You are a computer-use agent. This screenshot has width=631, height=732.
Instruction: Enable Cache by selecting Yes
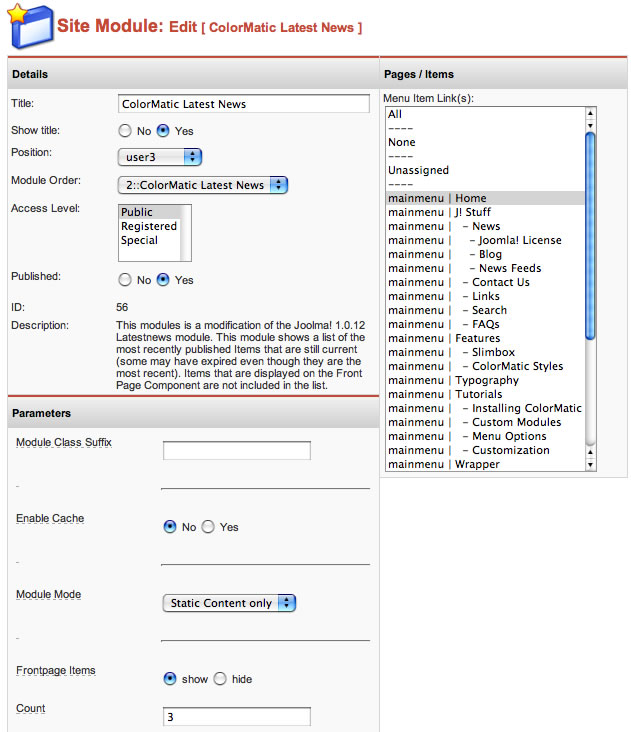coord(208,527)
